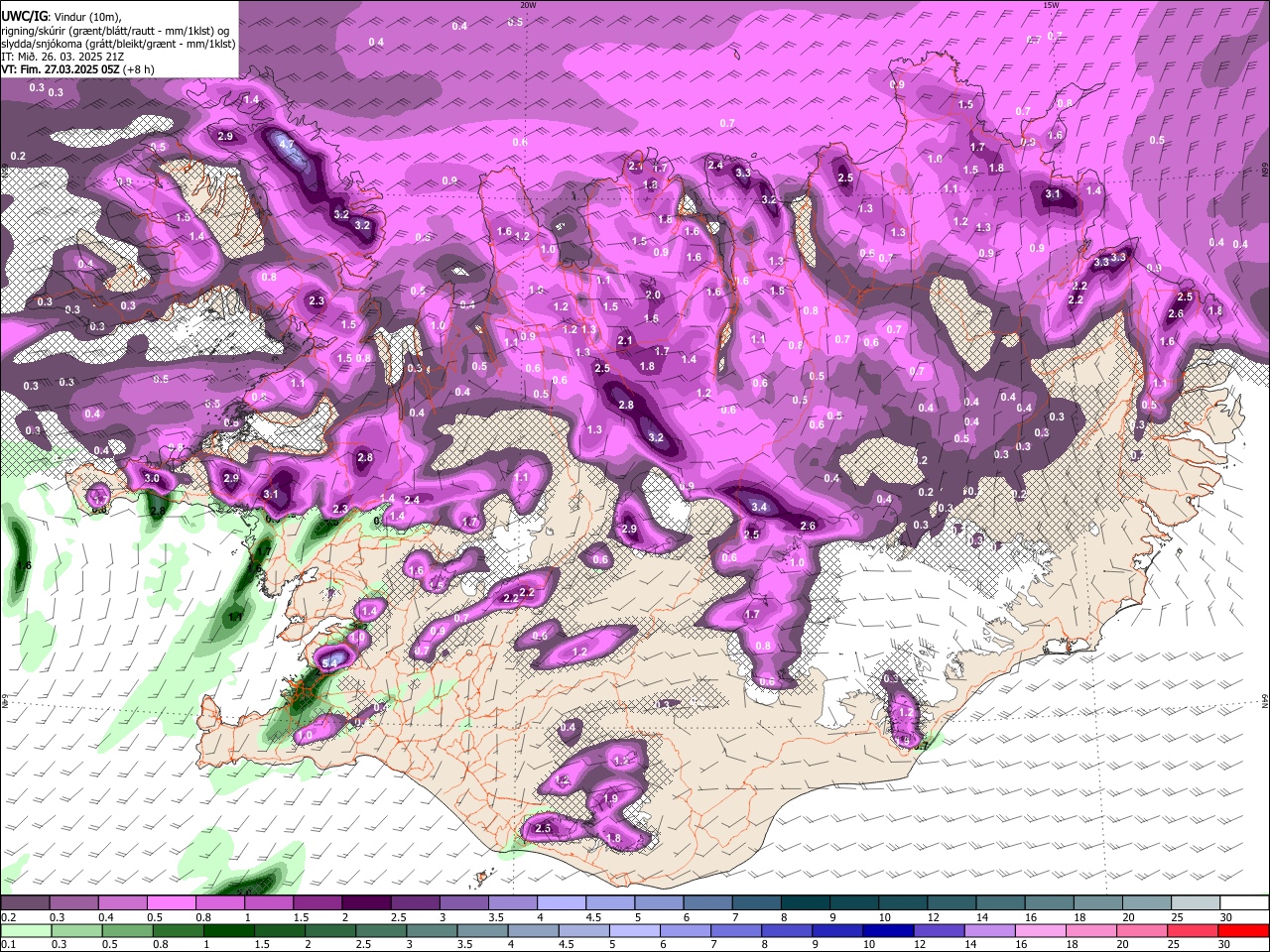Viewport: 1270px width, 952px height.
Task: Click the 2.0 value in the northern highlands
Action: coord(653,295)
